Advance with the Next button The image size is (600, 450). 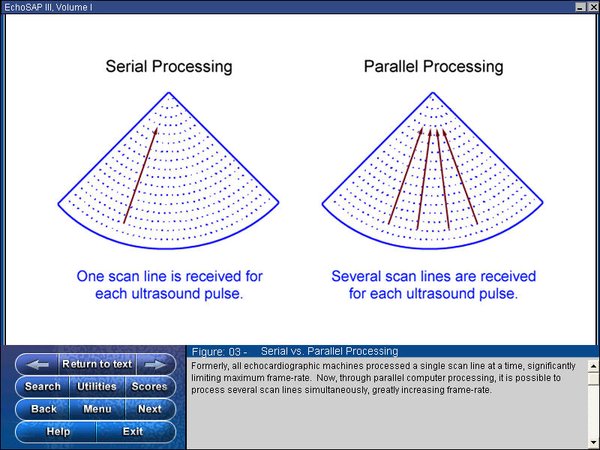[149, 409]
